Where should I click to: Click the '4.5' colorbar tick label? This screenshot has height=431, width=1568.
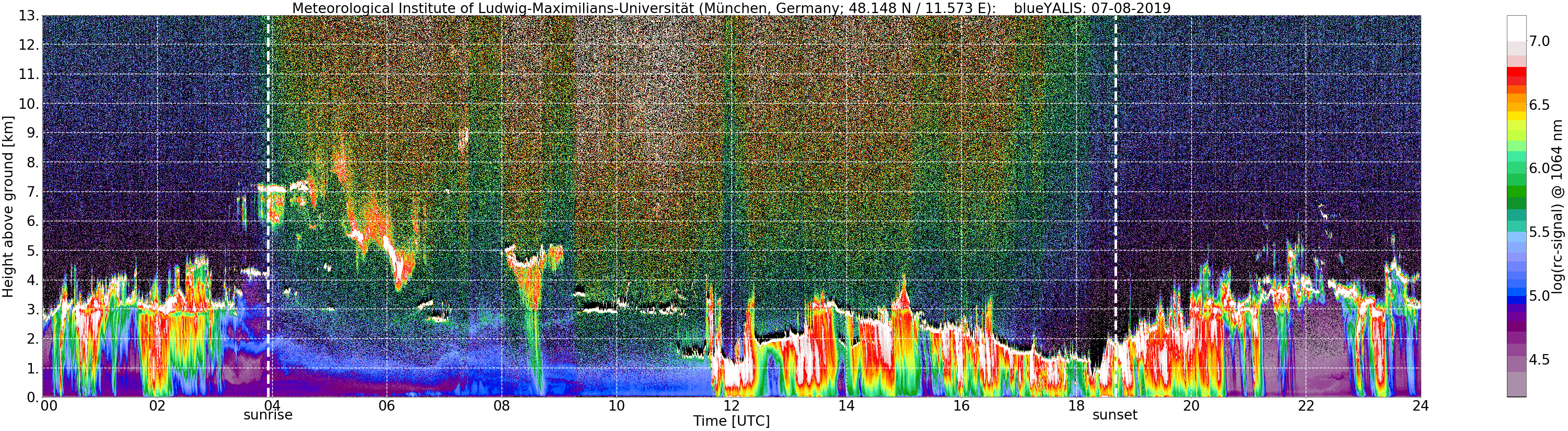point(1539,360)
